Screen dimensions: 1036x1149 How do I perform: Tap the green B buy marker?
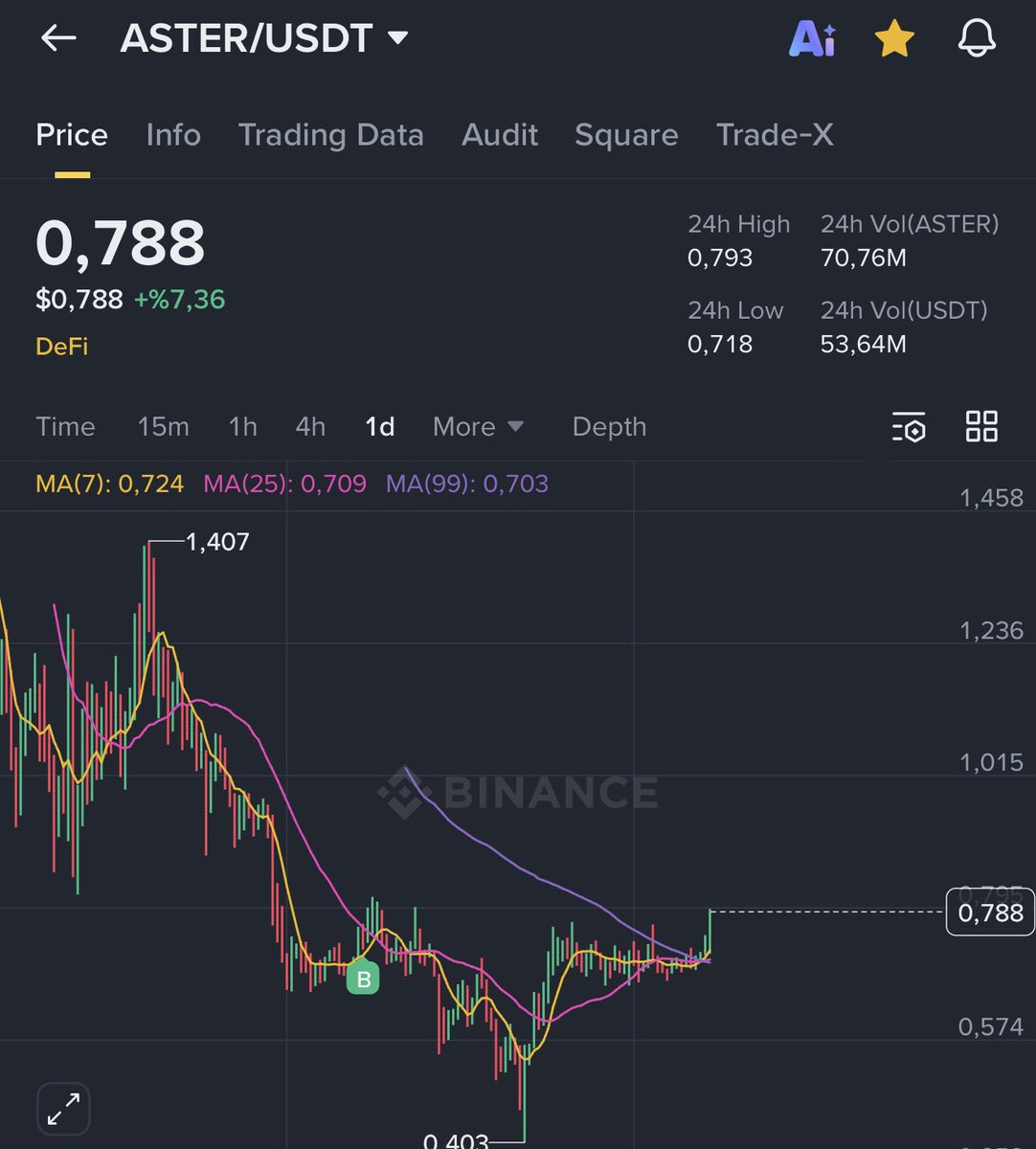(x=363, y=980)
